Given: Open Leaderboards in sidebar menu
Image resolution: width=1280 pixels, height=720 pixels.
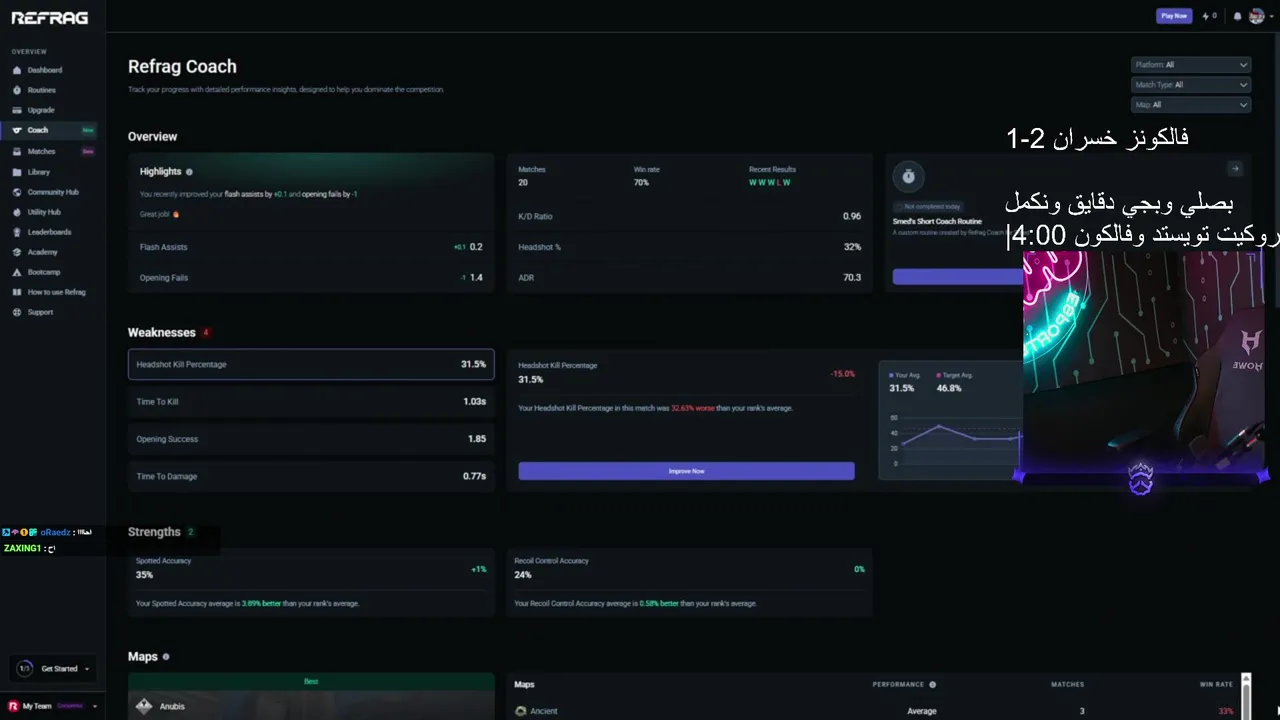Looking at the screenshot, I should tap(50, 232).
